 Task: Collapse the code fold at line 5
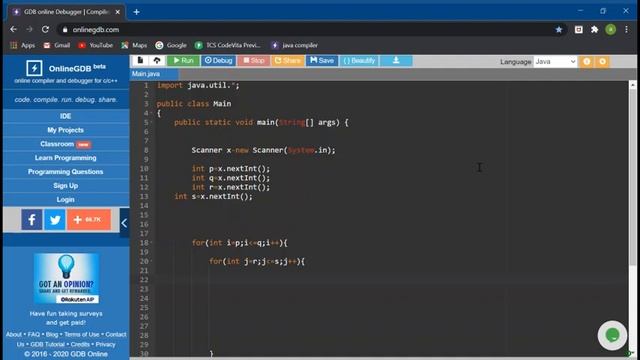click(x=152, y=122)
